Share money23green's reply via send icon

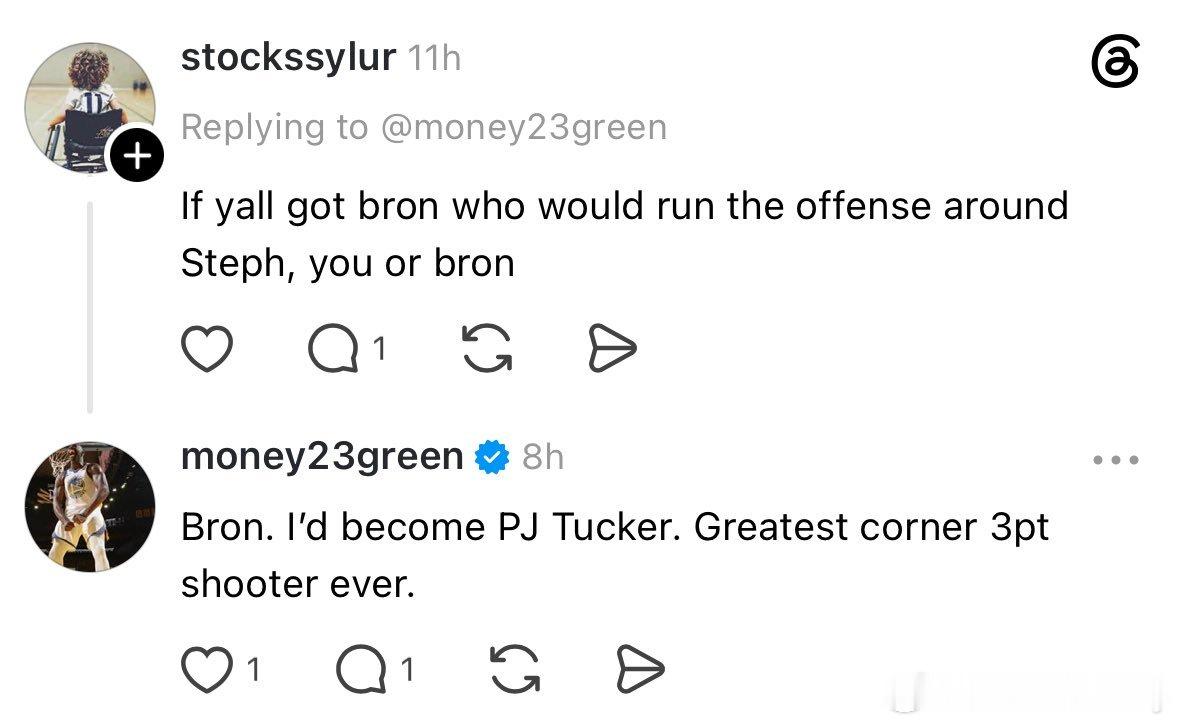click(x=640, y=669)
